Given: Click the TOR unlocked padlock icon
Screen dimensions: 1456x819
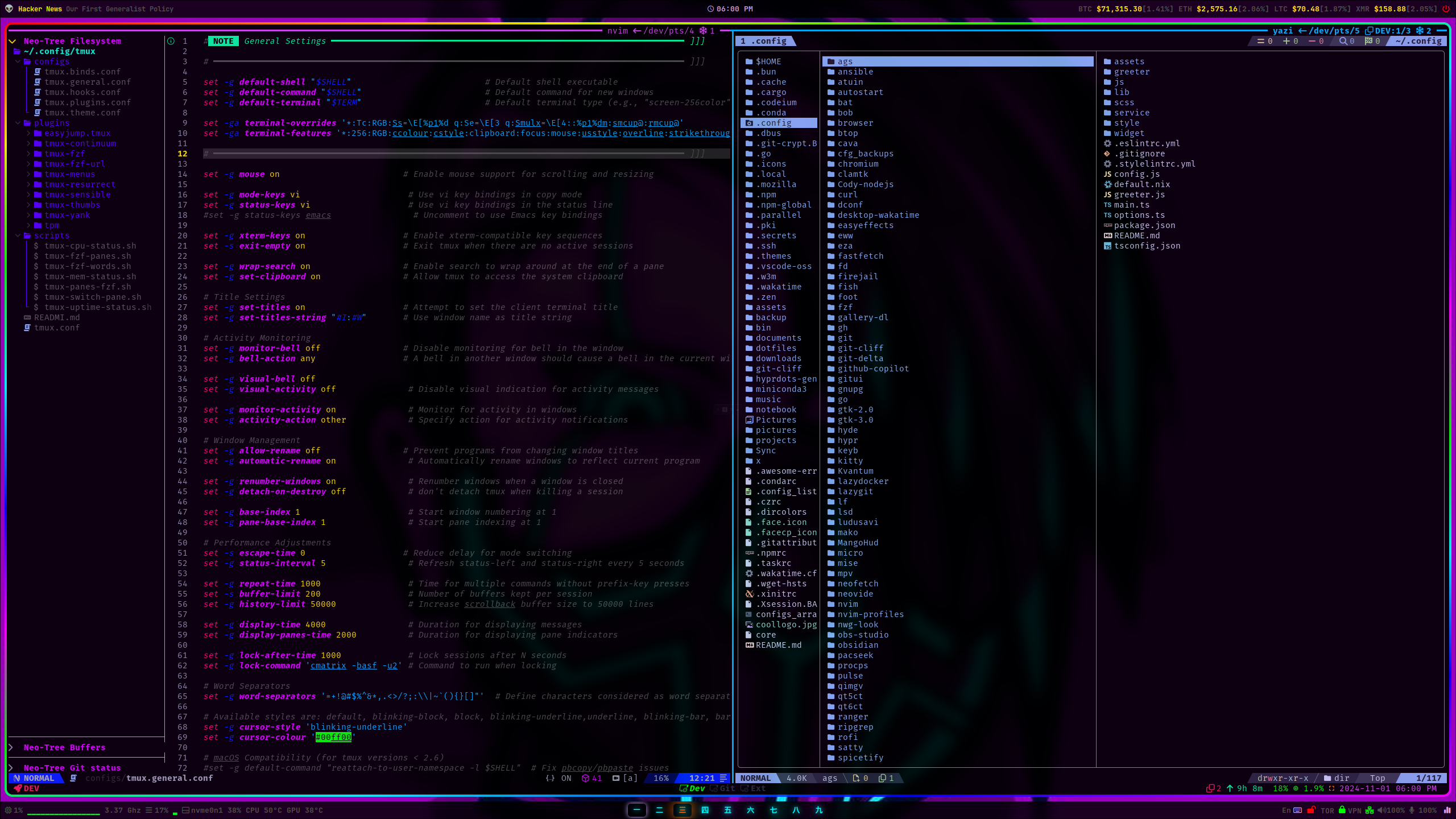Looking at the screenshot, I should tap(1311, 810).
